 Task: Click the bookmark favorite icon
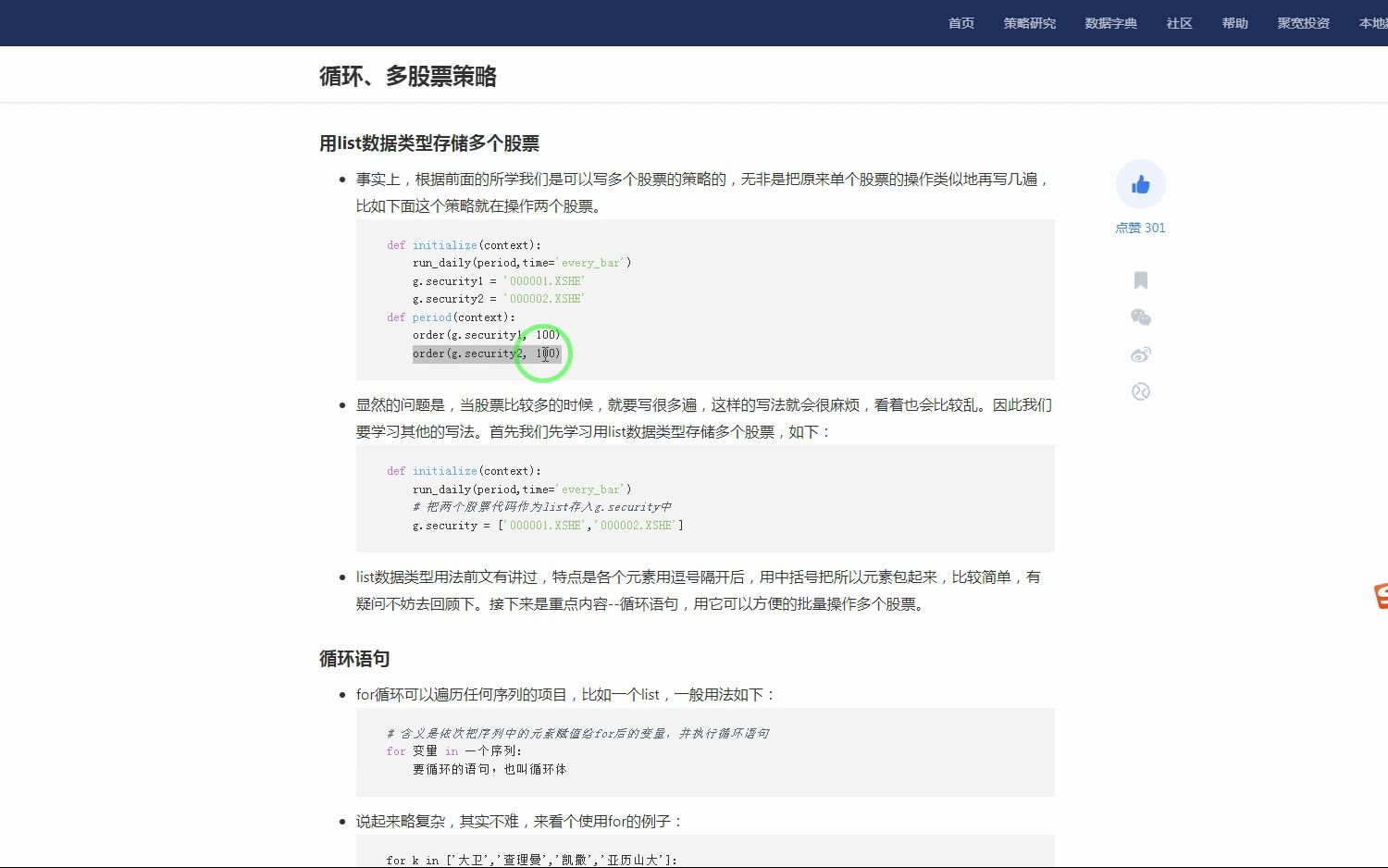[1141, 280]
